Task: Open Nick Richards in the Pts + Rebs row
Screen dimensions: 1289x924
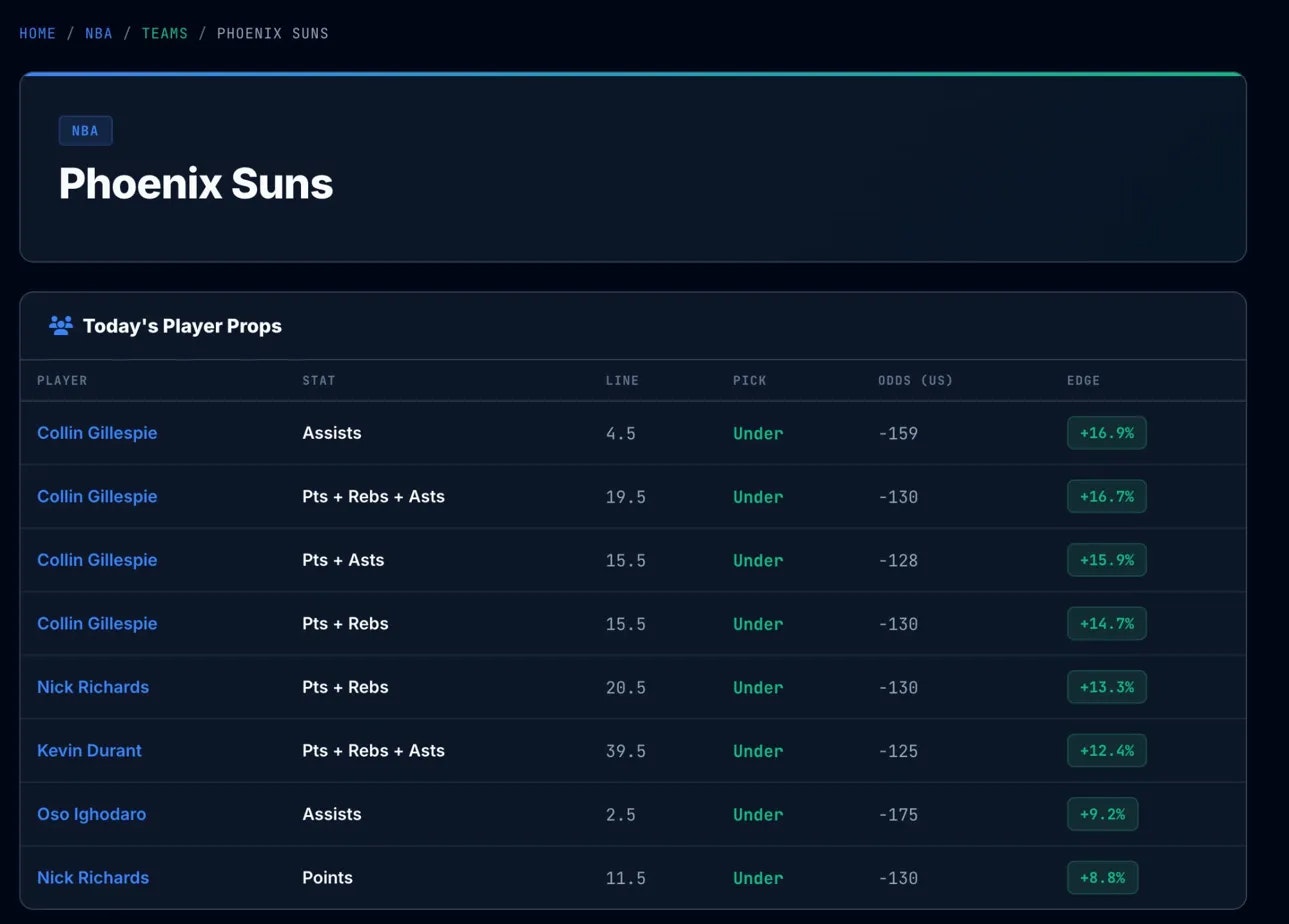Action: (x=93, y=687)
